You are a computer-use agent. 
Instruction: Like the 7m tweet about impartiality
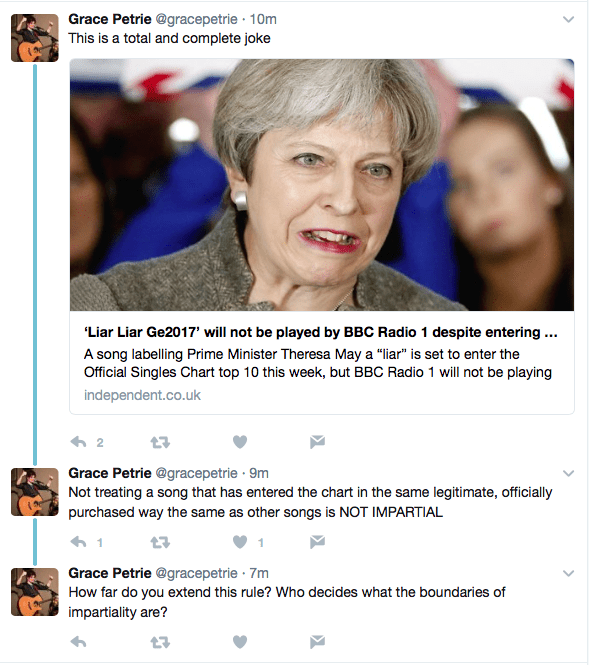point(240,642)
